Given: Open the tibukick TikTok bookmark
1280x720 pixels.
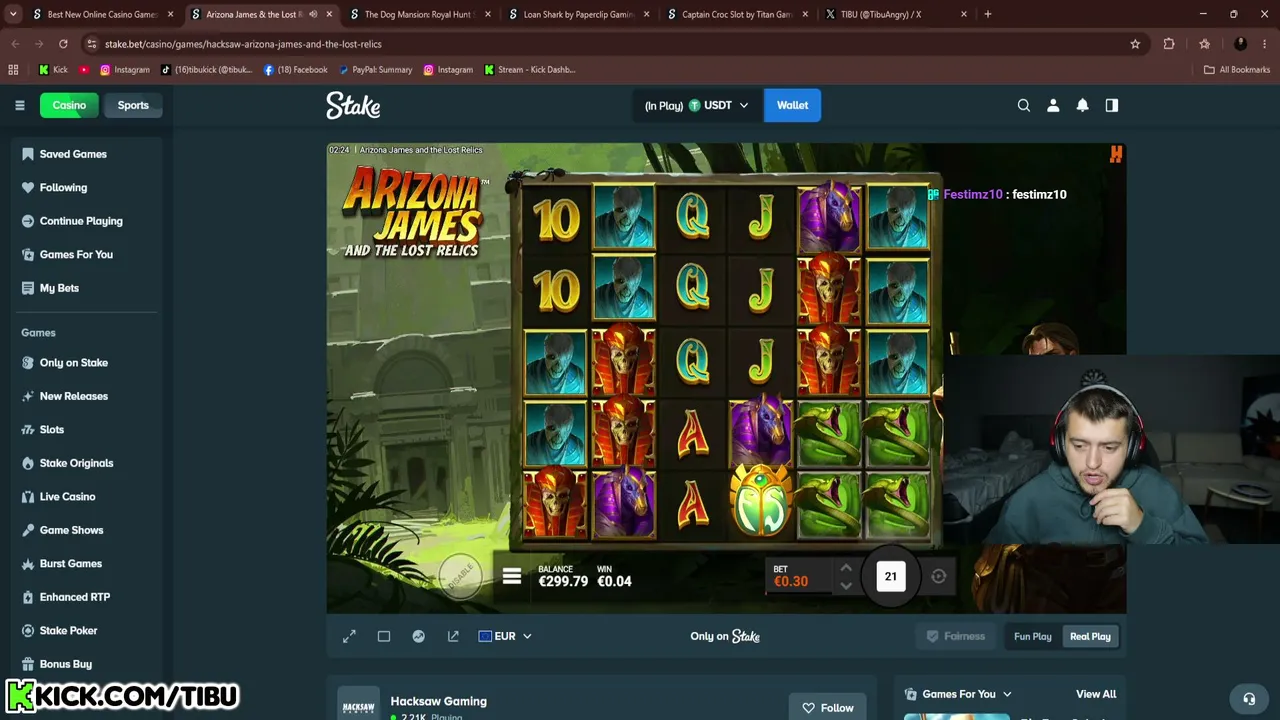Looking at the screenshot, I should coord(206,70).
